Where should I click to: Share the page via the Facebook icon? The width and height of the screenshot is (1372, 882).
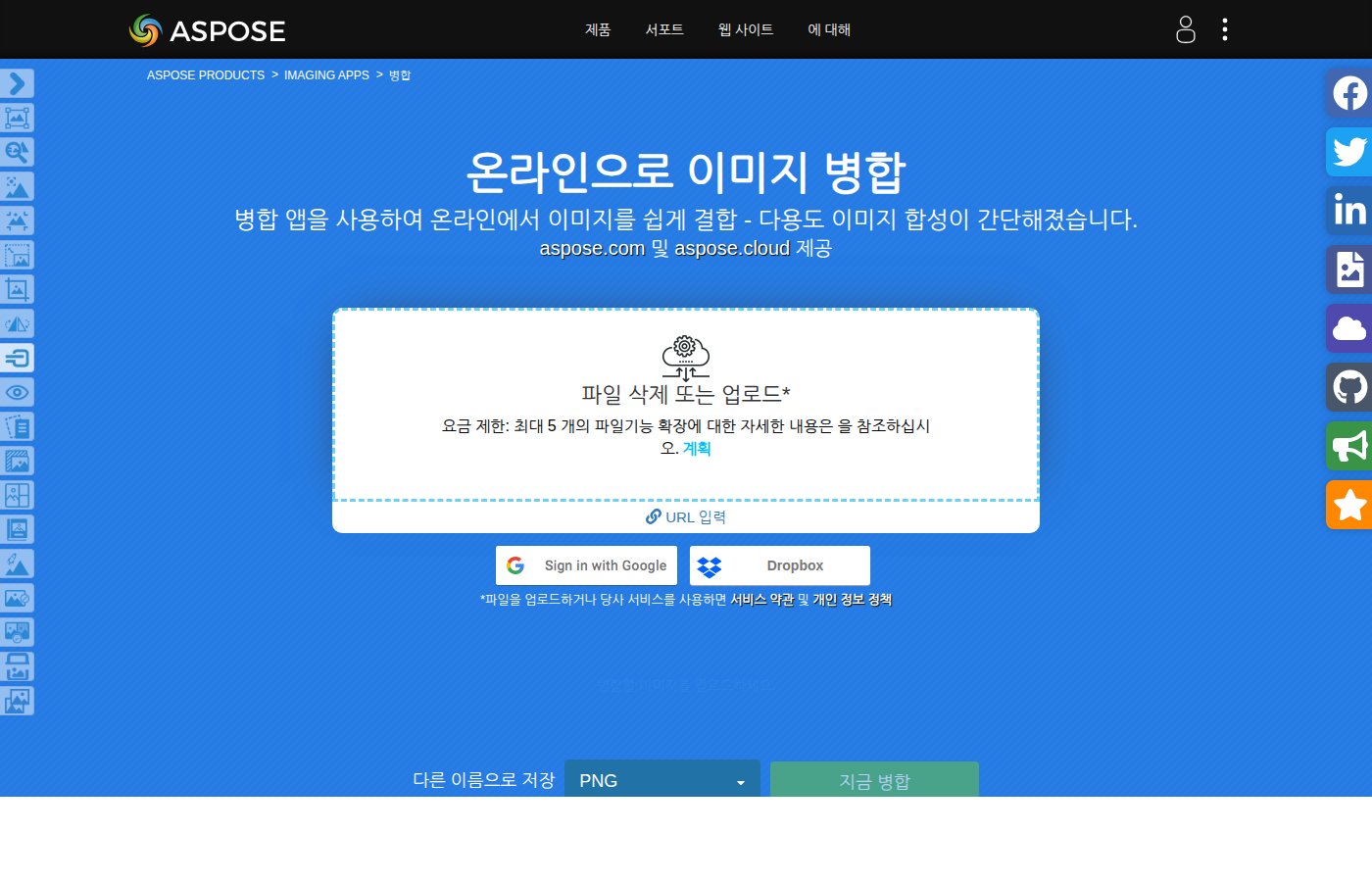click(1348, 93)
